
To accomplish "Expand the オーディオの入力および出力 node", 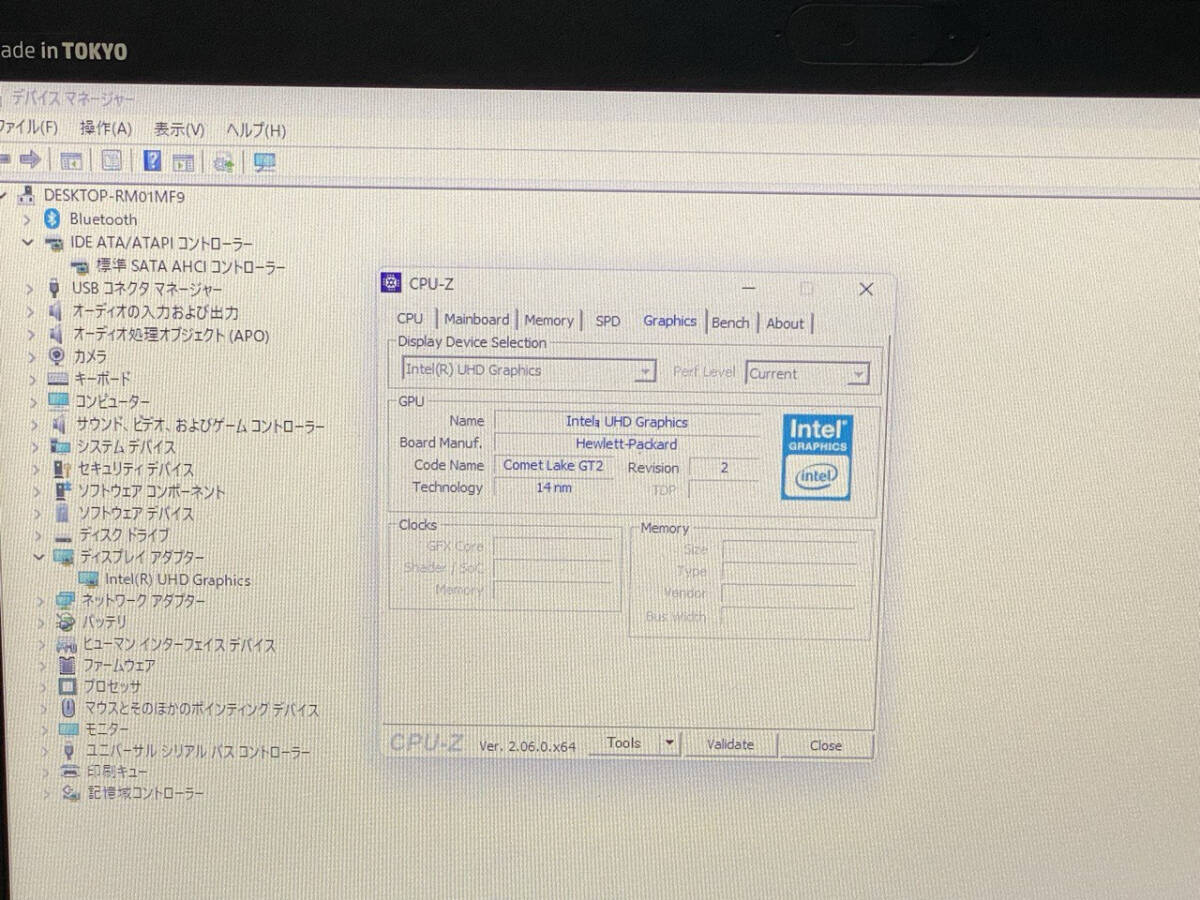I will pyautogui.click(x=32, y=311).
